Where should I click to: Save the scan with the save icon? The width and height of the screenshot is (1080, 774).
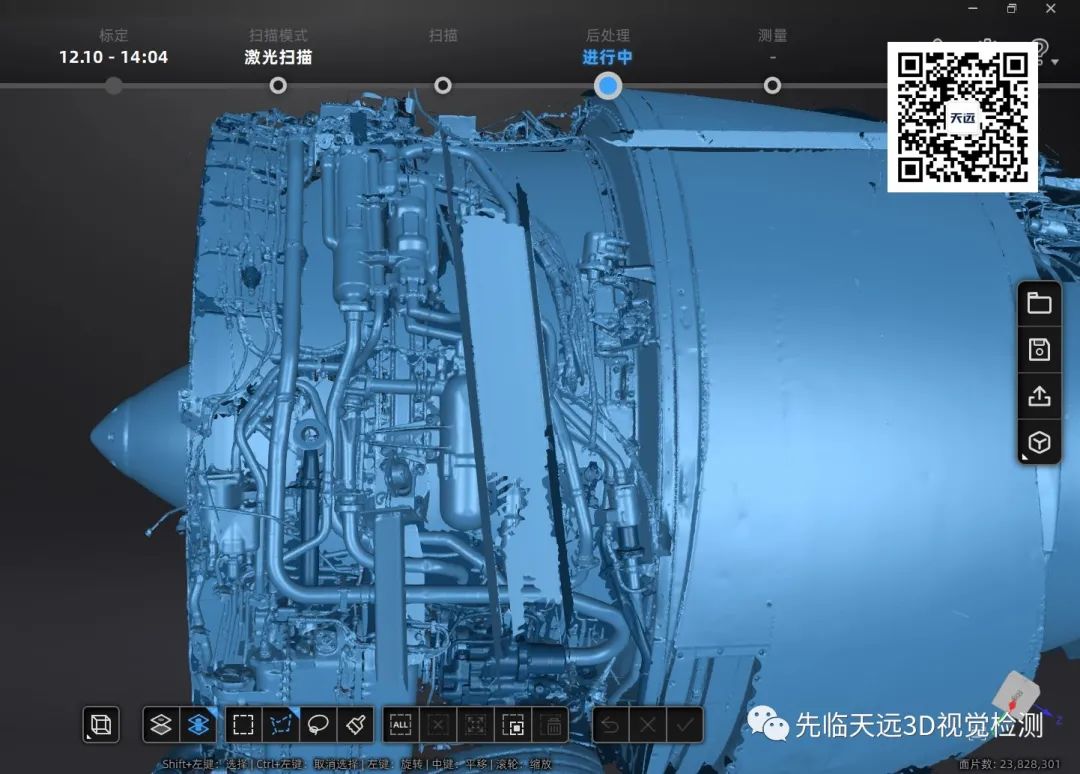(x=1039, y=349)
